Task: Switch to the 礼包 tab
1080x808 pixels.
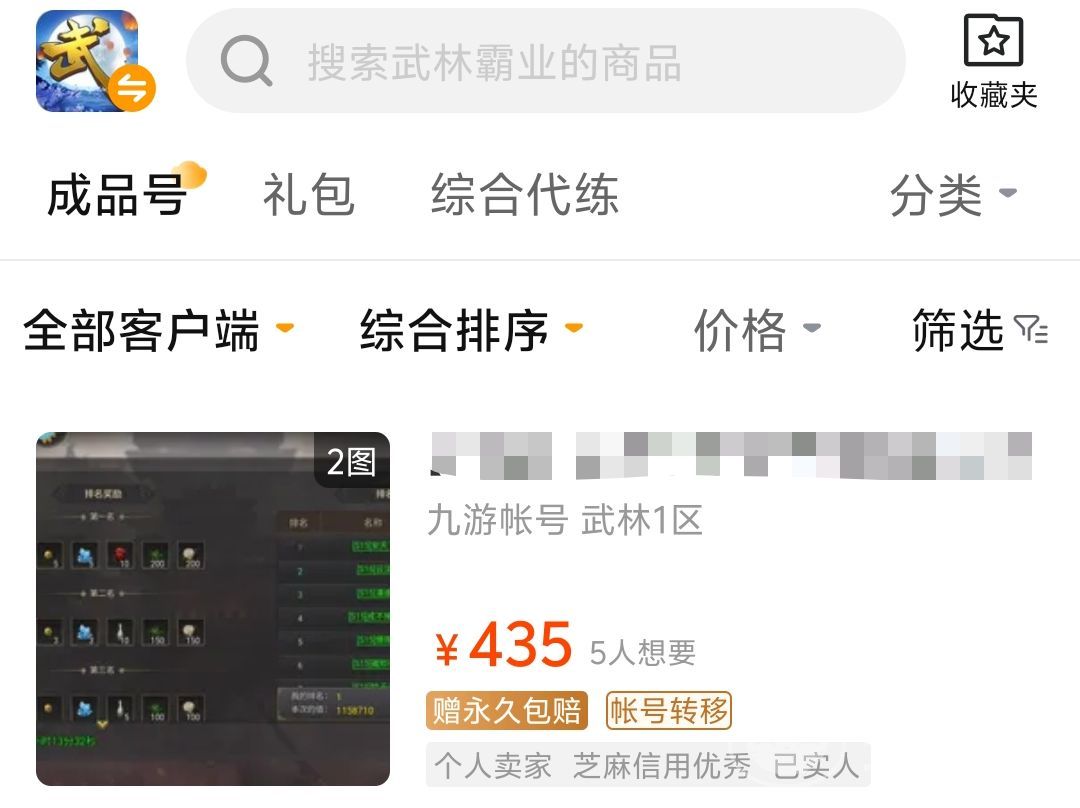Action: [309, 195]
